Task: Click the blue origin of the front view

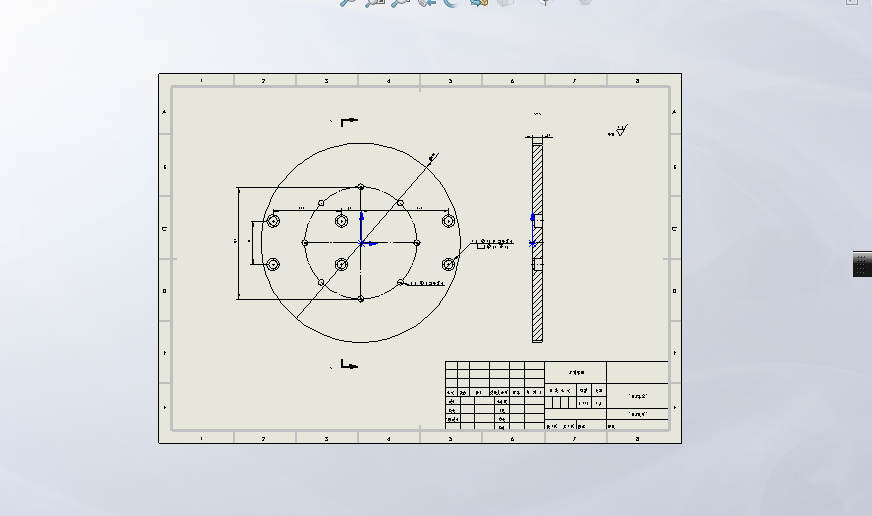Action: coord(361,243)
